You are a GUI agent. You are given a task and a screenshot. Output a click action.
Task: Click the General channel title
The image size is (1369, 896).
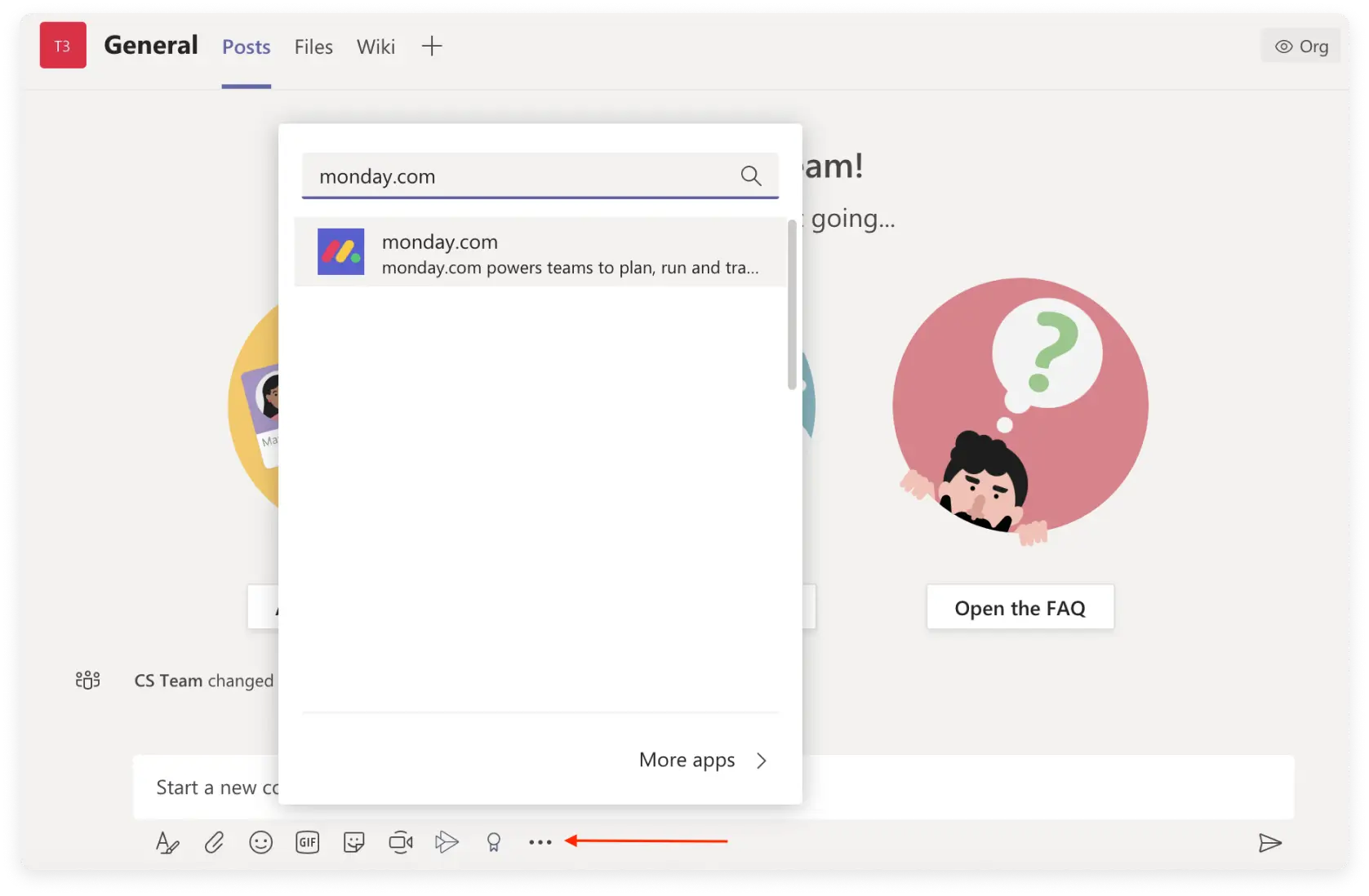click(151, 45)
